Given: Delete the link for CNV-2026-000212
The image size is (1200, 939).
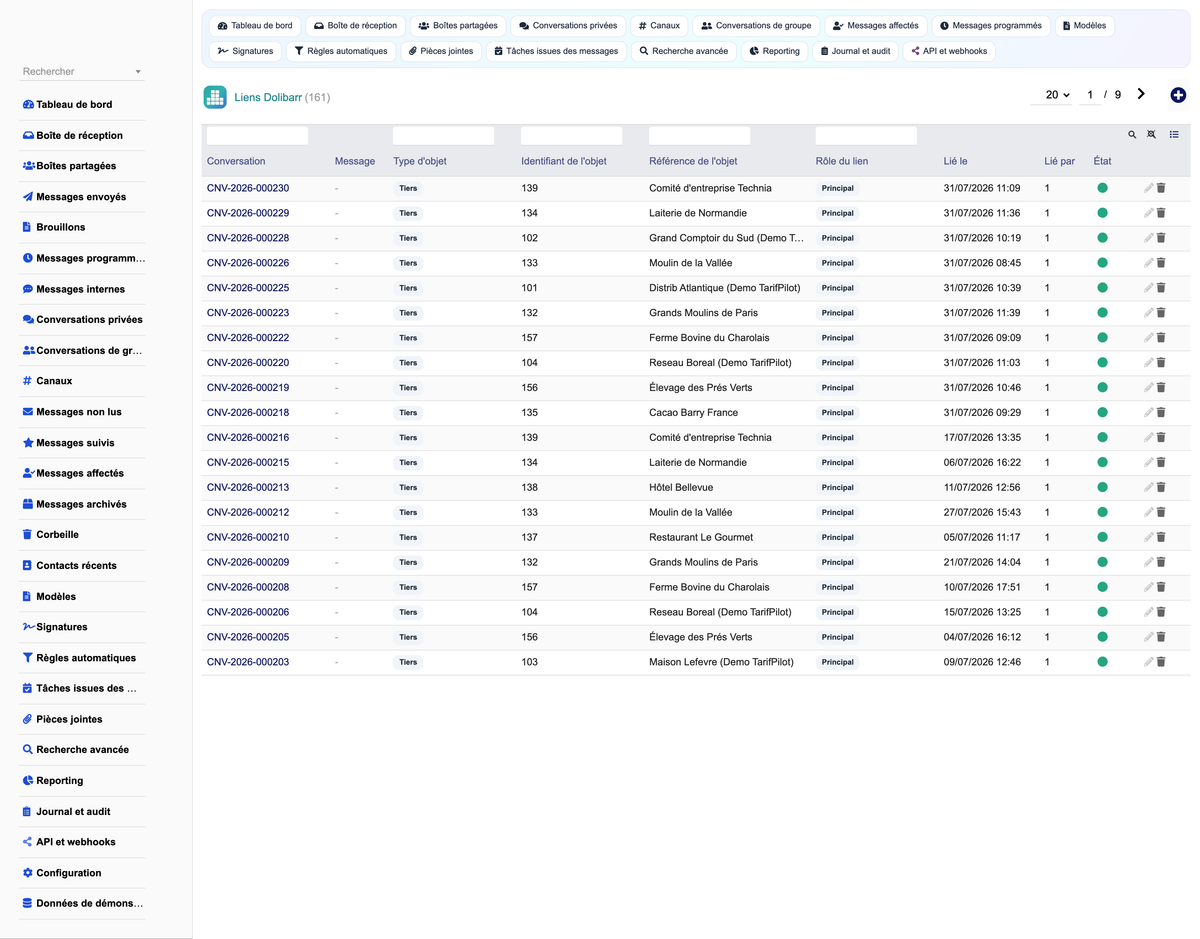Looking at the screenshot, I should tap(1161, 512).
